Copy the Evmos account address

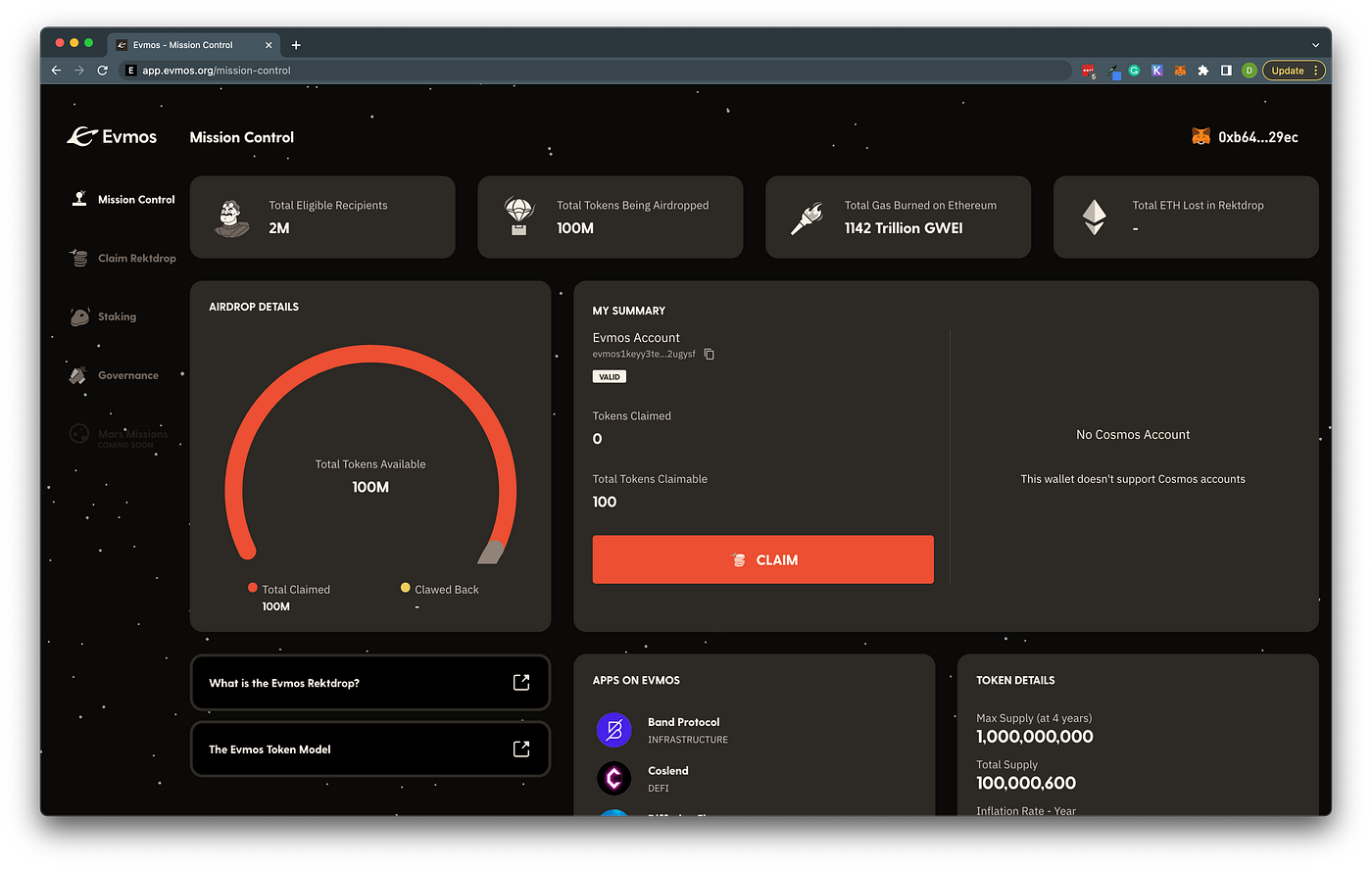click(710, 354)
